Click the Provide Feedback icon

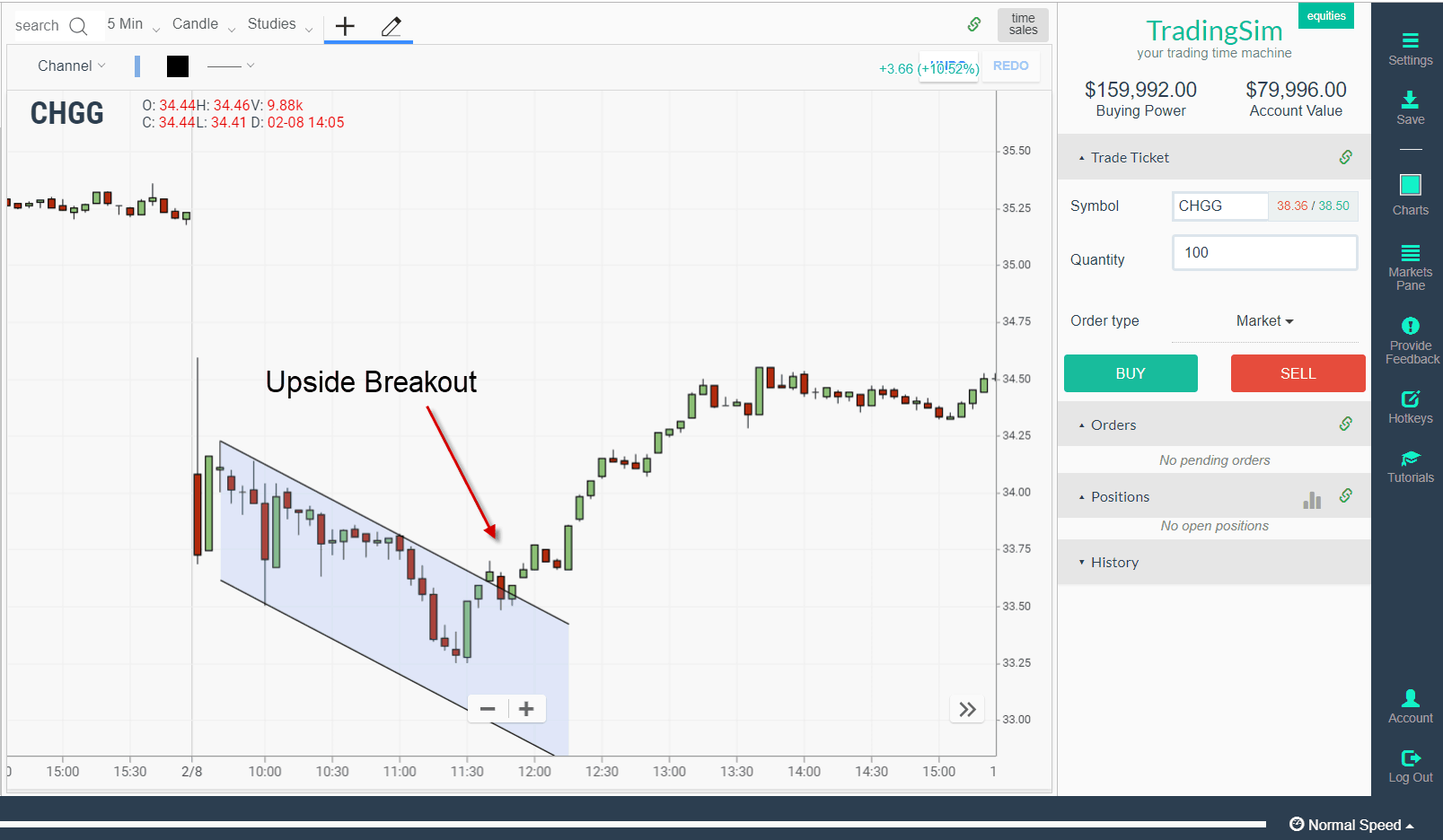coord(1410,327)
